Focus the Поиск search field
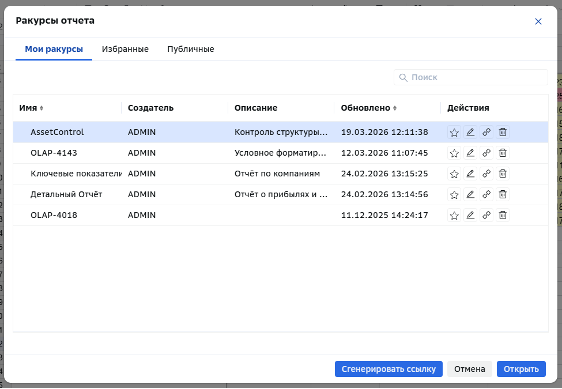562x389 pixels. pos(471,77)
